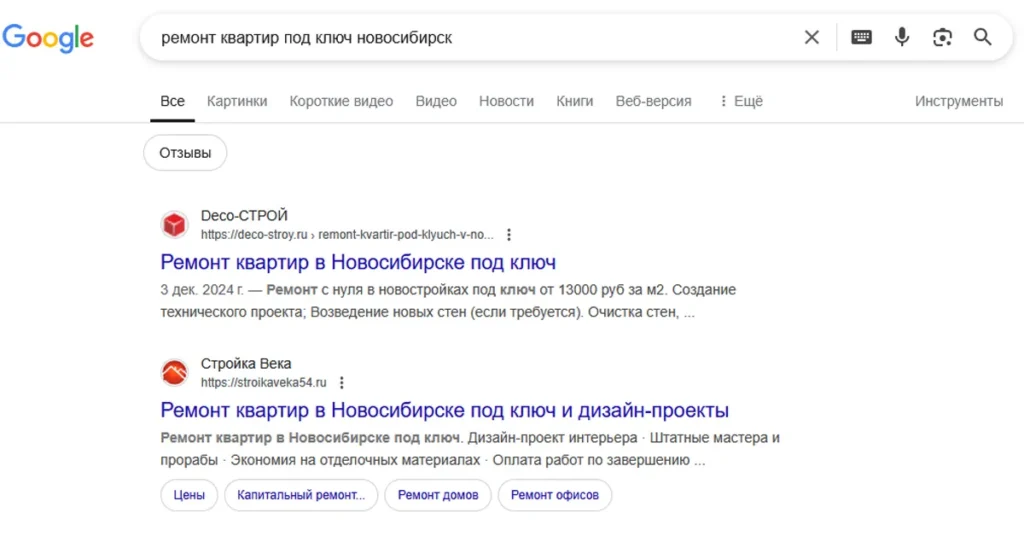Viewport: 1024px width, 536px height.
Task: Open the Ремонт офисов sitelink chip
Action: pos(554,495)
